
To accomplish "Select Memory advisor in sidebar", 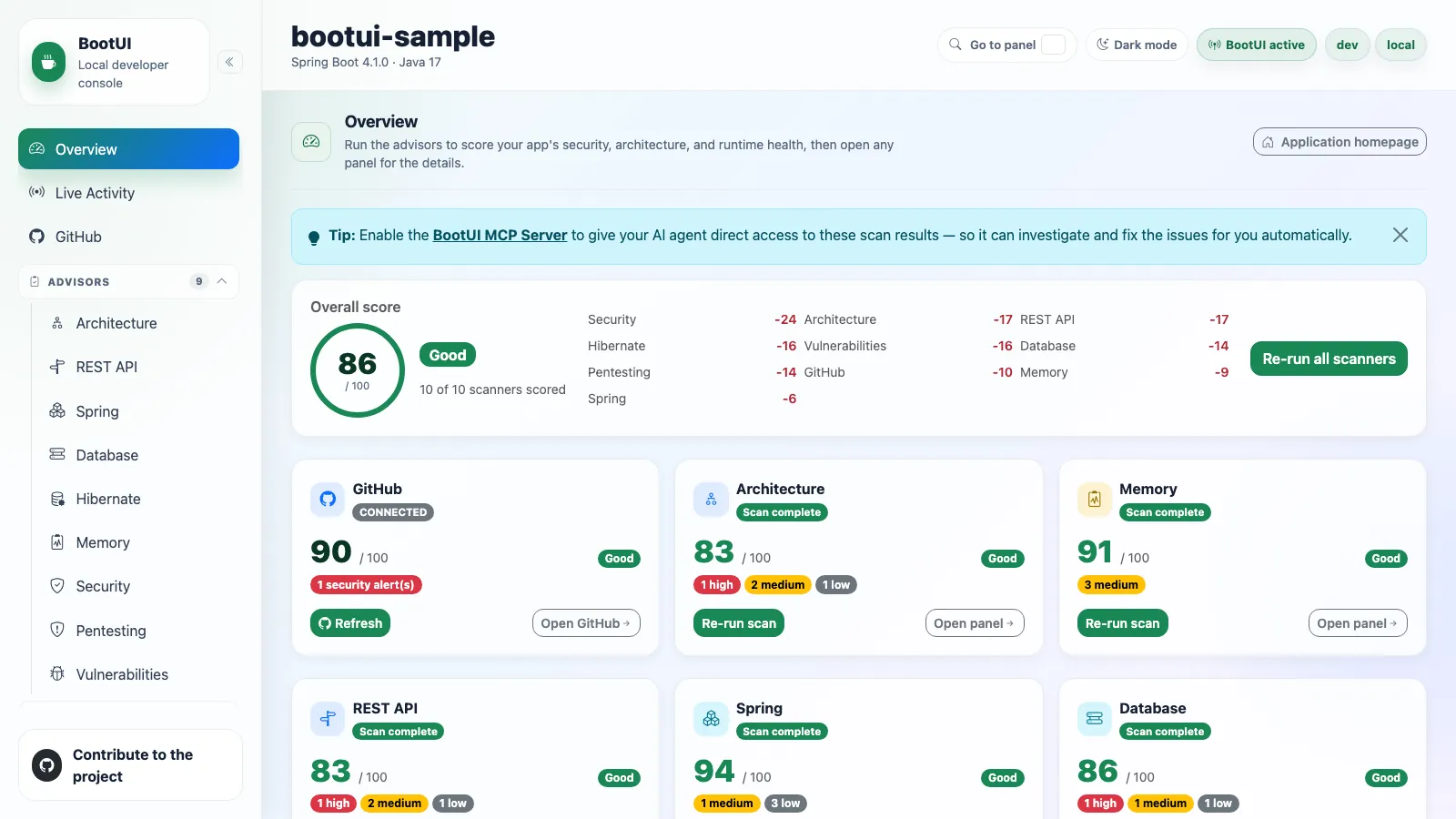I will [136, 542].
